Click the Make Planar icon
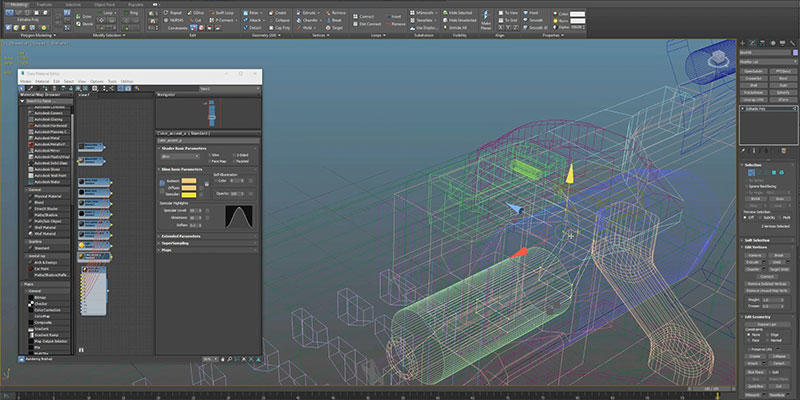This screenshot has height=400, width=800. pyautogui.click(x=484, y=14)
